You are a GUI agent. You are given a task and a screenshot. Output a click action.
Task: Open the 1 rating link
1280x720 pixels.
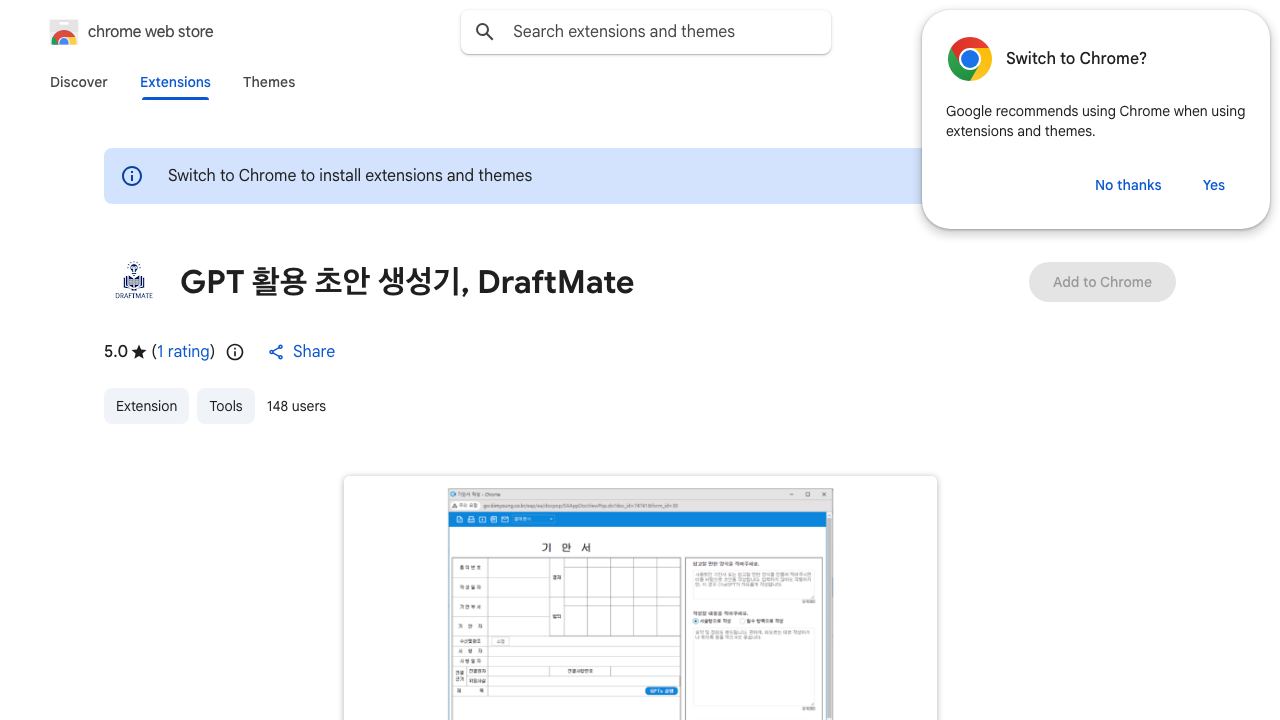(x=184, y=352)
